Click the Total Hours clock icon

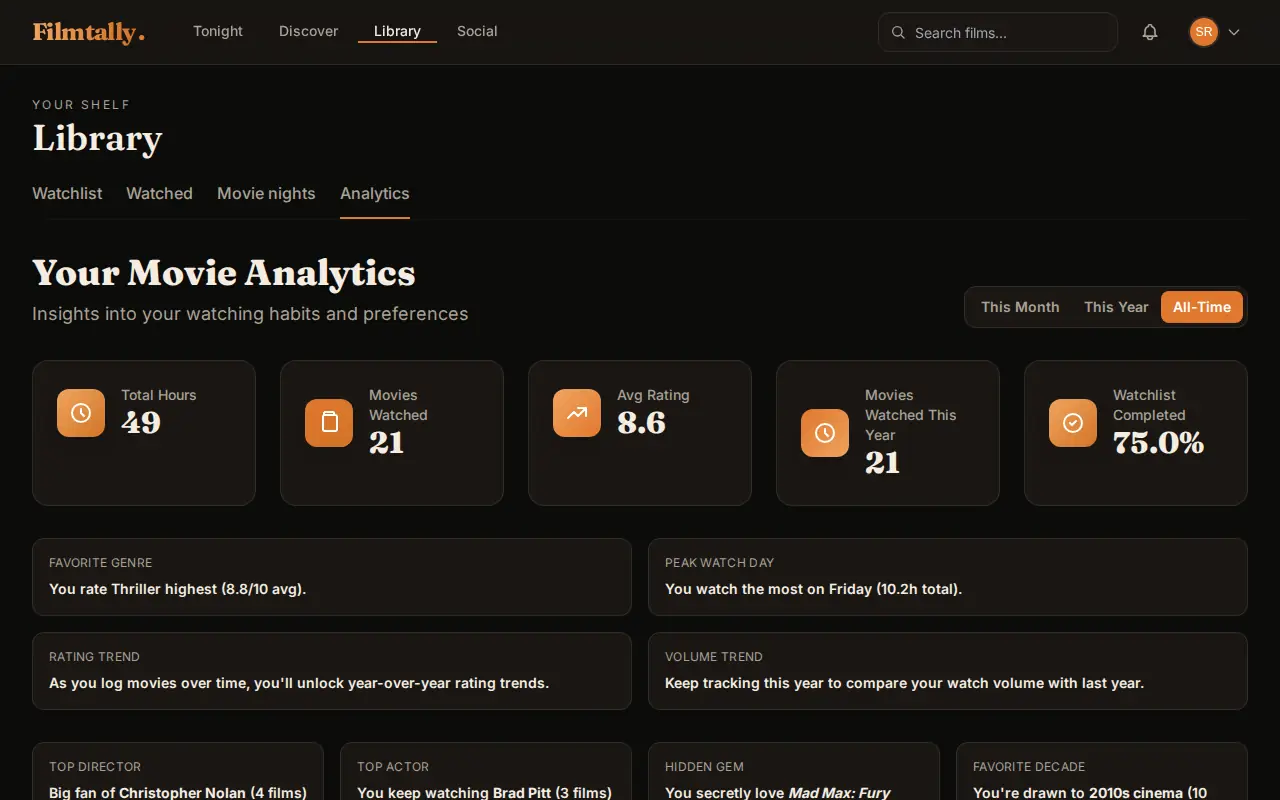coord(81,413)
